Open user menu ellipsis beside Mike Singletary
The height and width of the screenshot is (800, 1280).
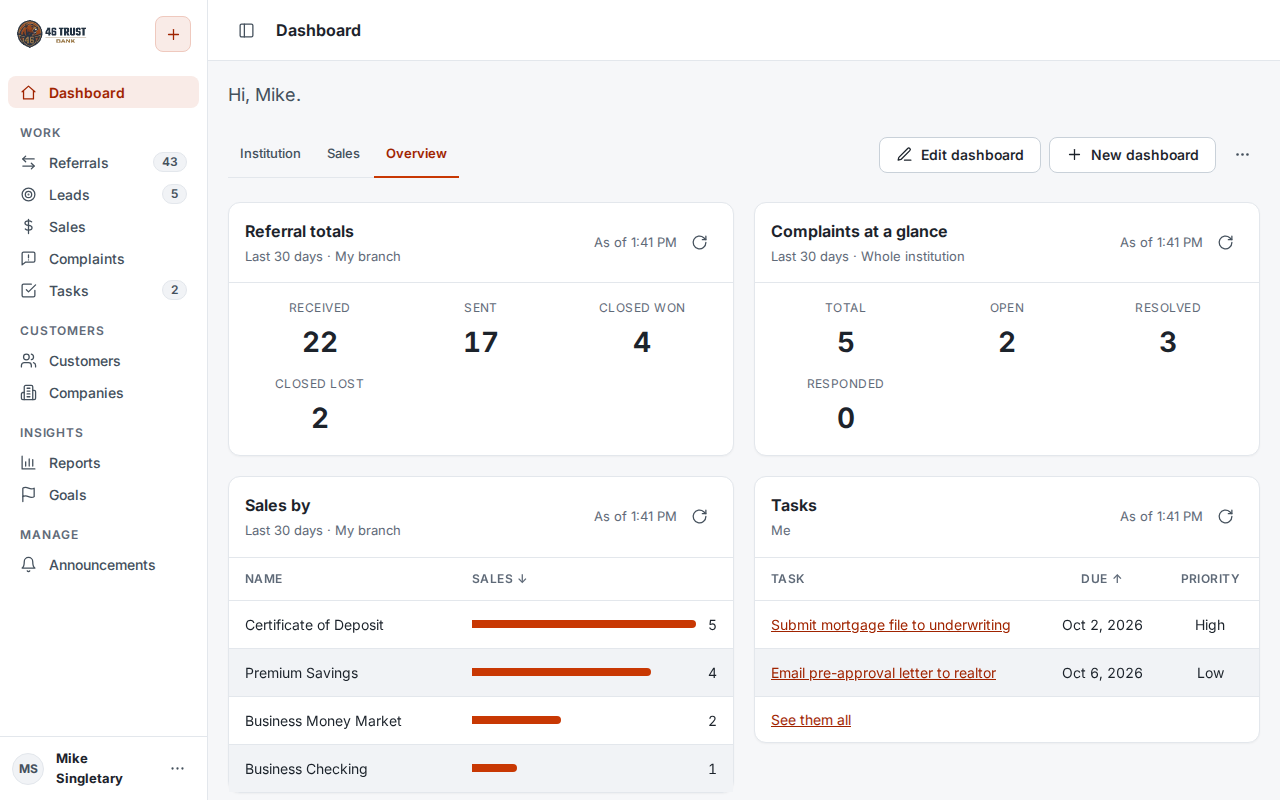(x=177, y=768)
